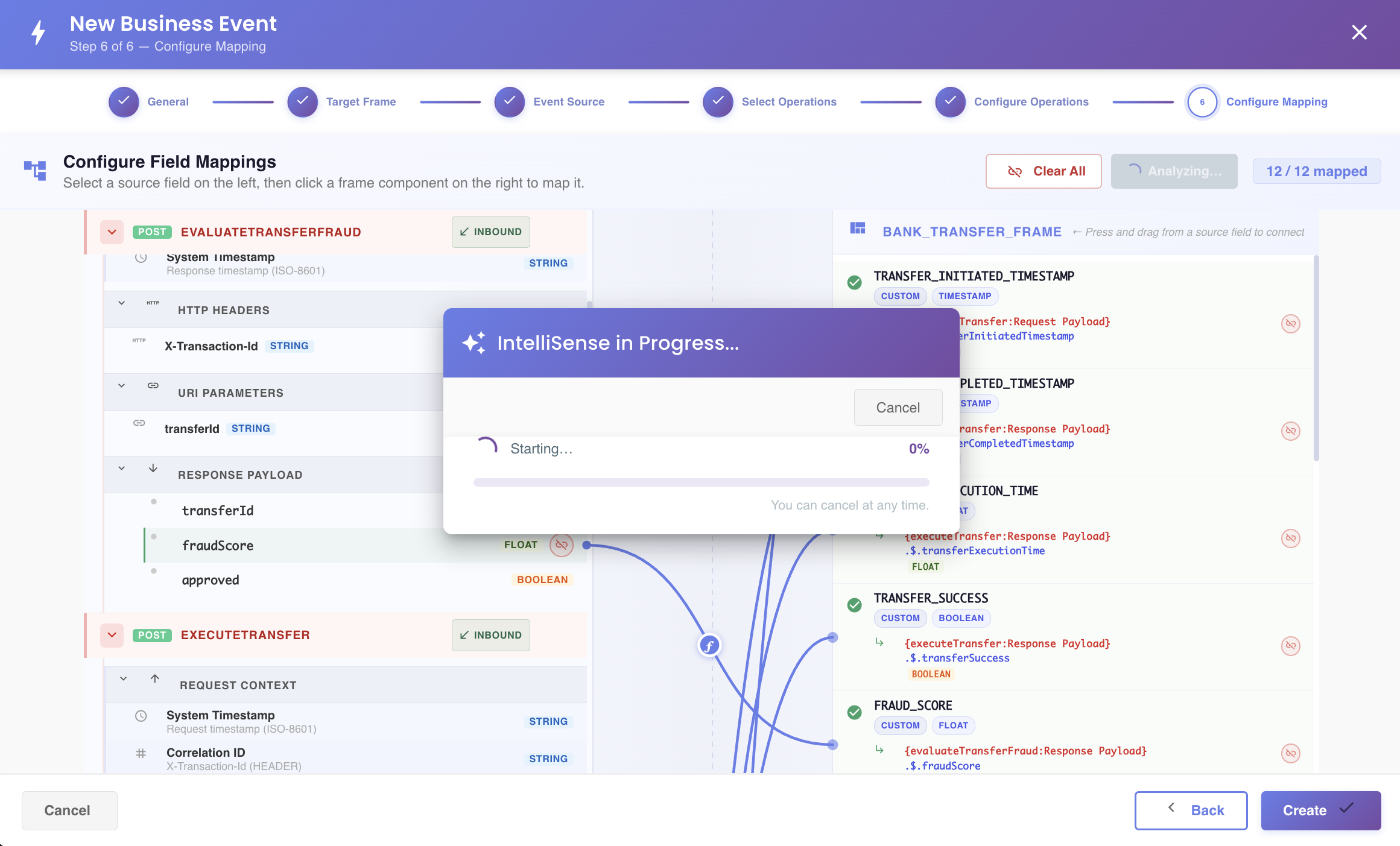Click the Configure Field Mappings header icon
The image size is (1400, 846).
pyautogui.click(x=35, y=171)
